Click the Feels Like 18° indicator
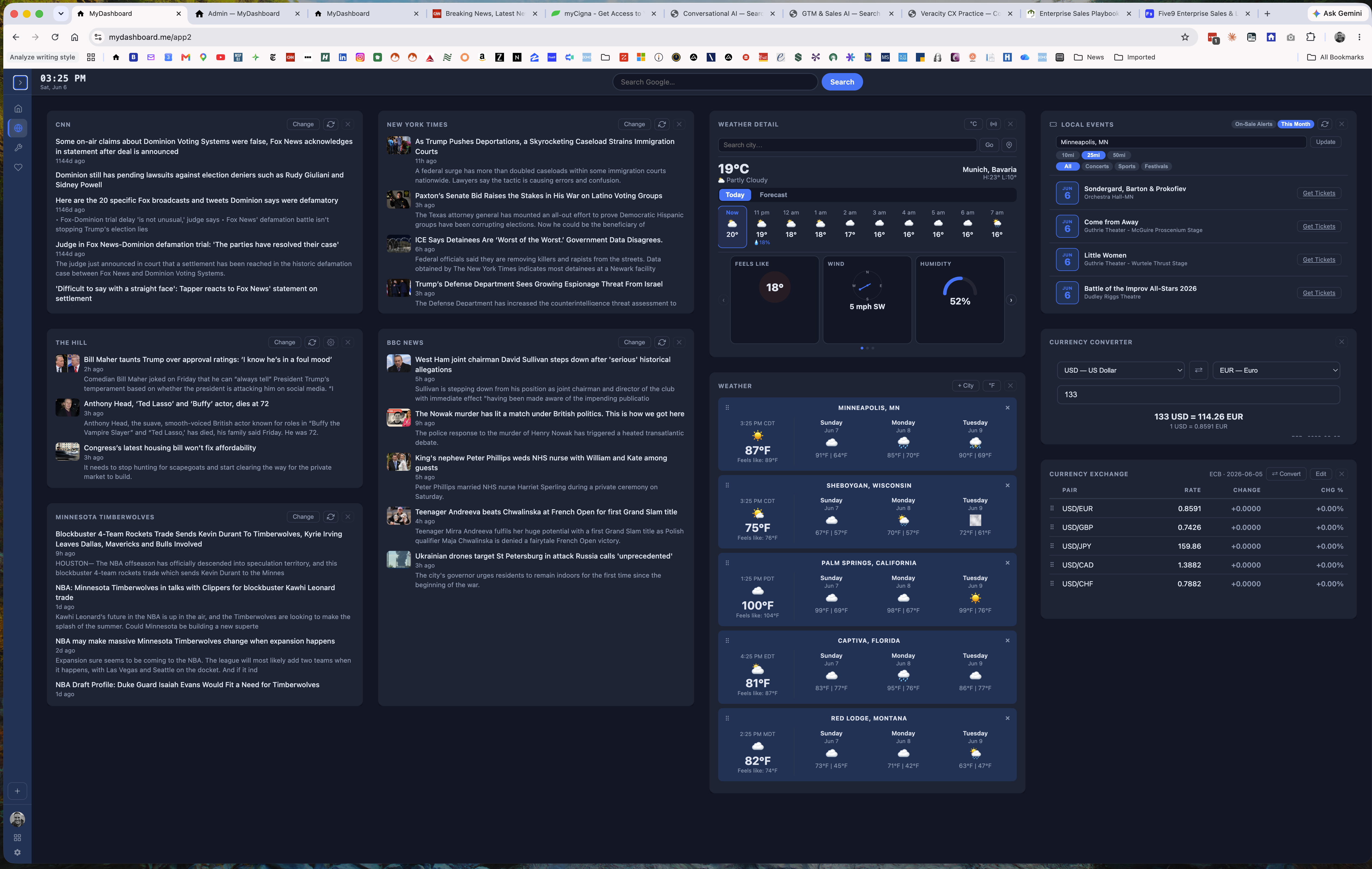The width and height of the screenshot is (1372, 869). coord(774,287)
